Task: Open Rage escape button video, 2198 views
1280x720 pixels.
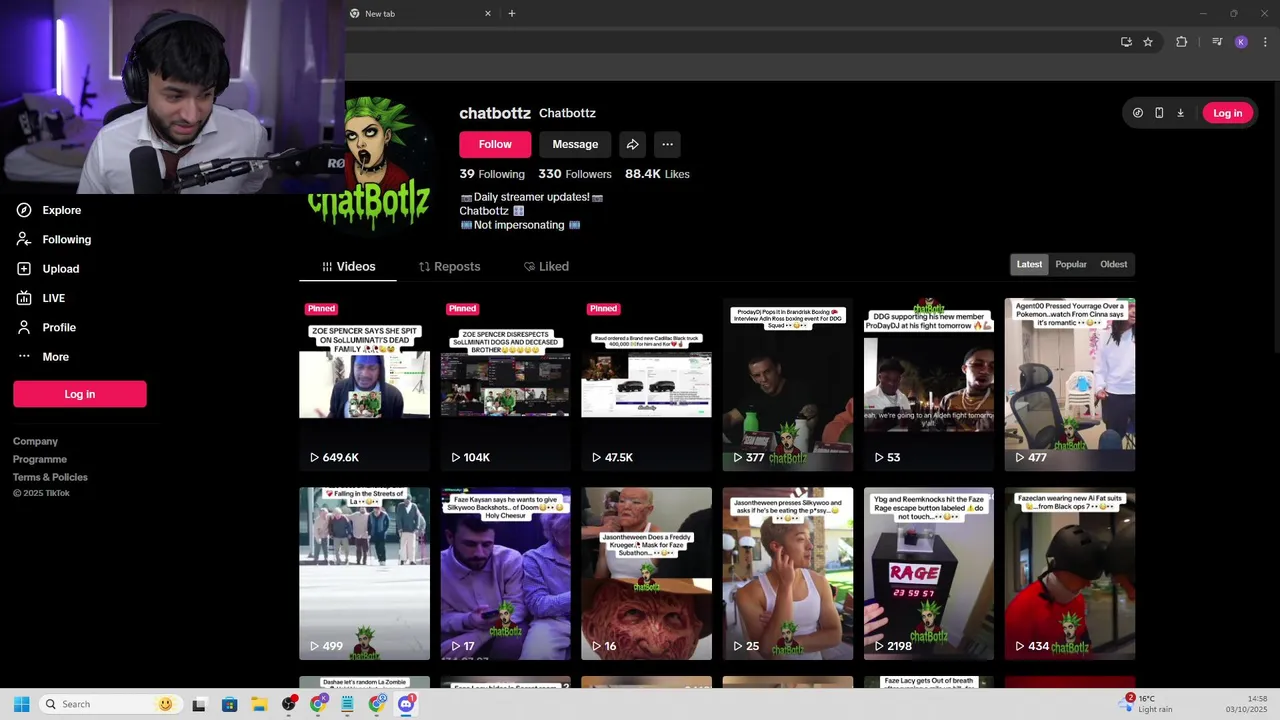Action: 928,574
